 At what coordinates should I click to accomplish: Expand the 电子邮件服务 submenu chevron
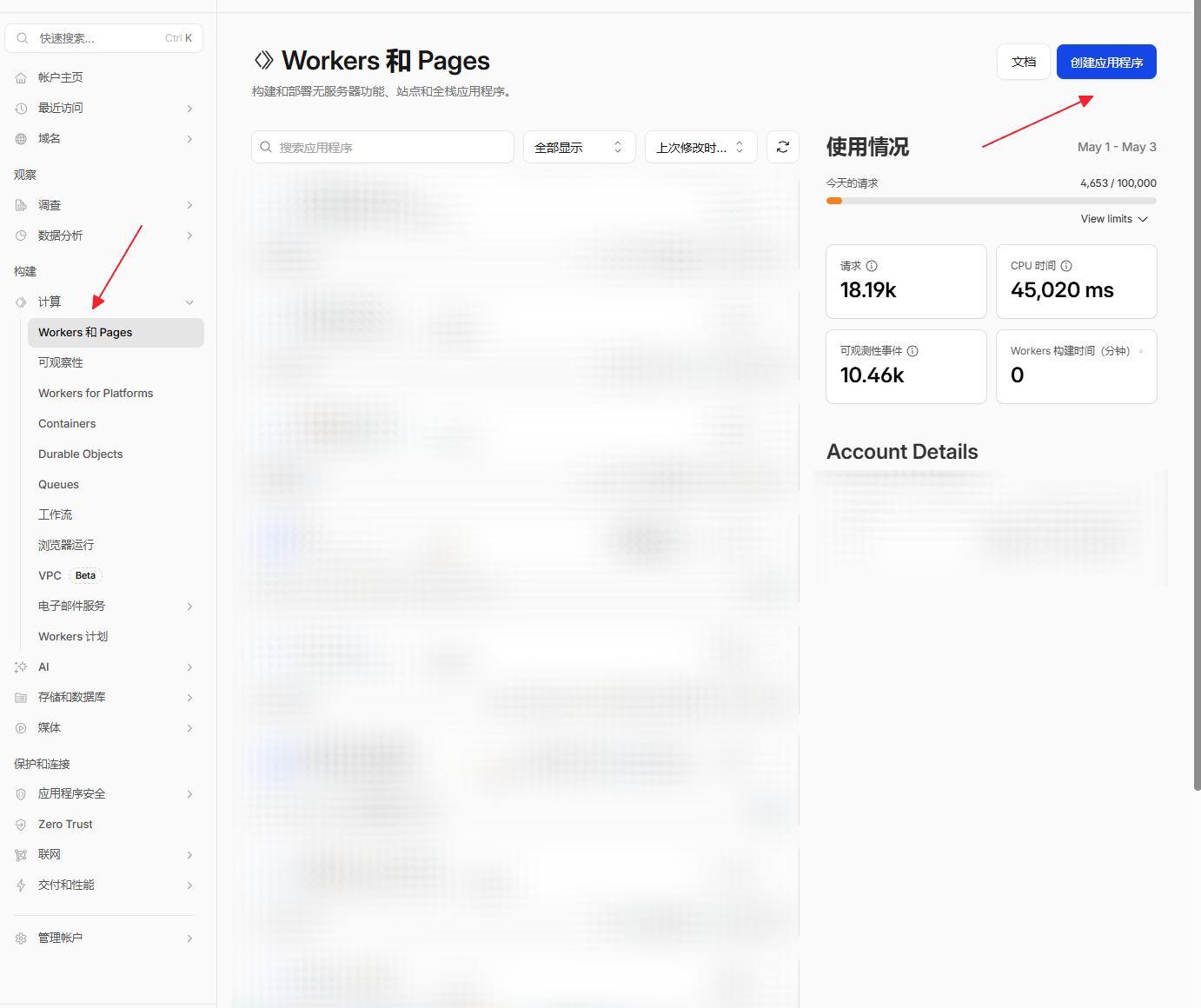coord(189,607)
